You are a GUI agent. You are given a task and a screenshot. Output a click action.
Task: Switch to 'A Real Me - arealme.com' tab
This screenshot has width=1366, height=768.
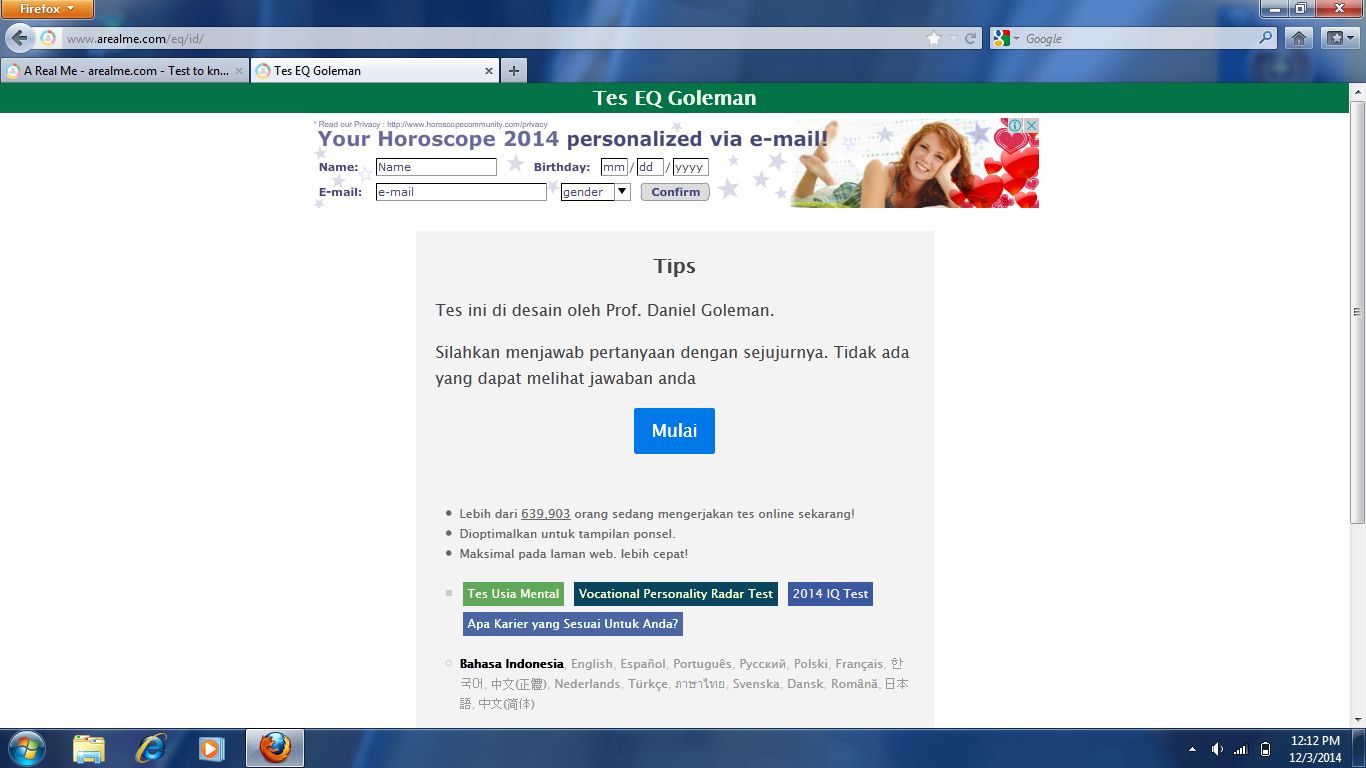coord(125,71)
